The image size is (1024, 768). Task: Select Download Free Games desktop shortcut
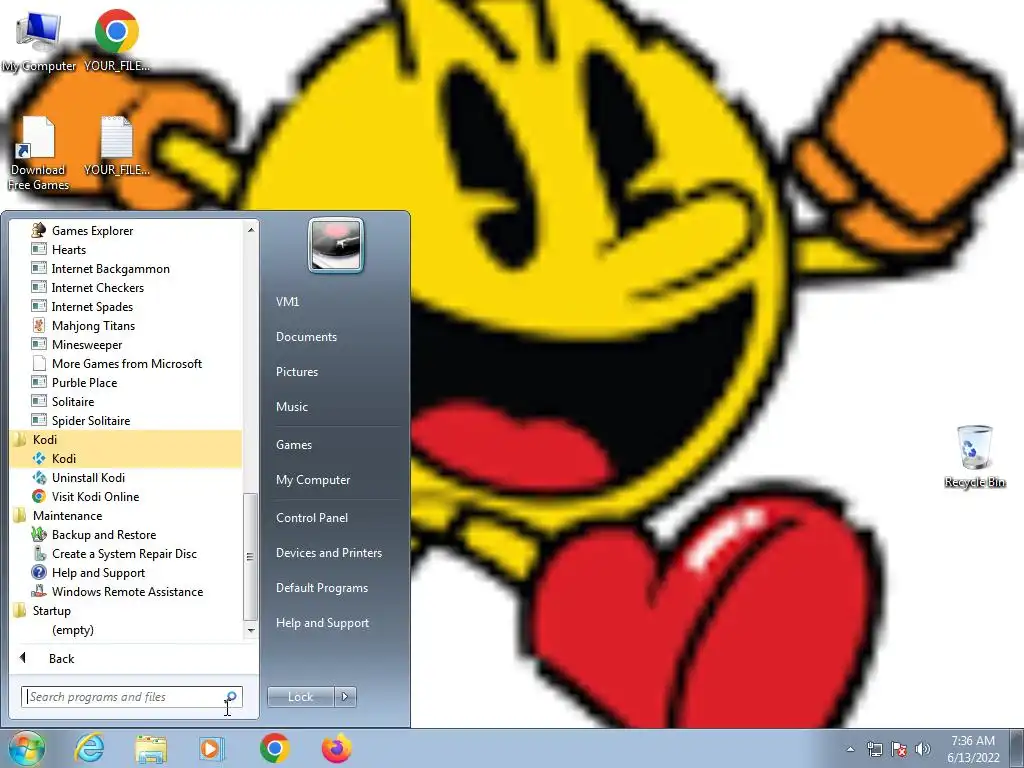tap(38, 153)
